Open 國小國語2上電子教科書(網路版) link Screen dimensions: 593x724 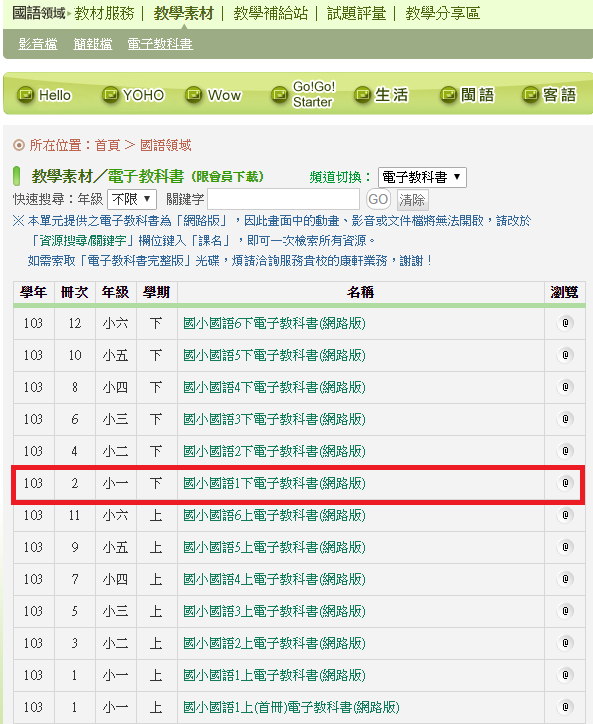(x=274, y=643)
